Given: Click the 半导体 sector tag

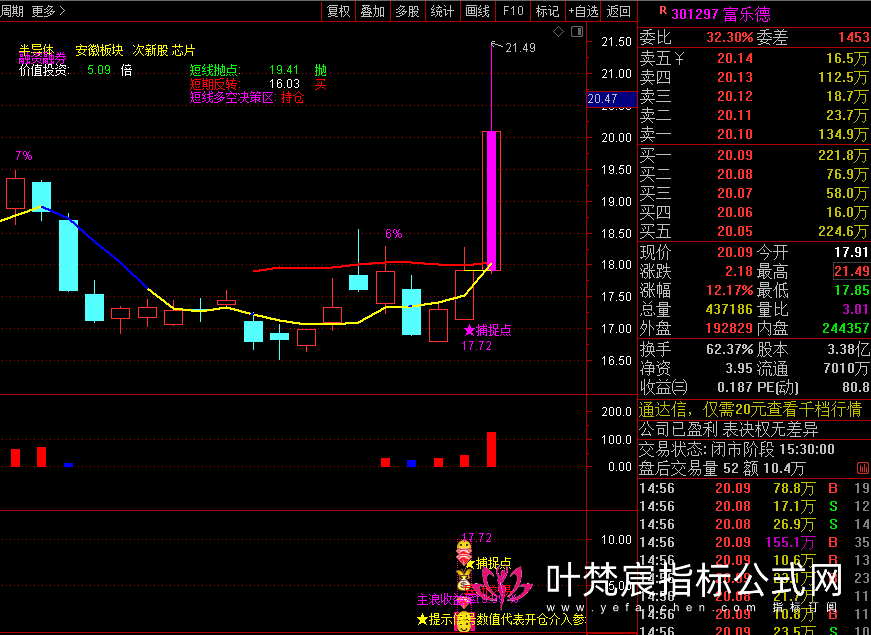Looking at the screenshot, I should point(37,49).
